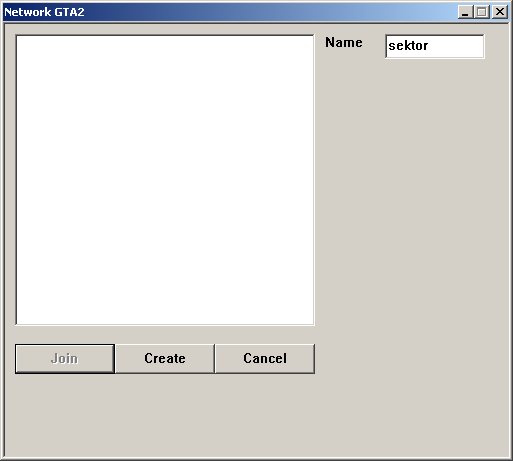
Task: Click the Cancel button
Action: click(265, 359)
